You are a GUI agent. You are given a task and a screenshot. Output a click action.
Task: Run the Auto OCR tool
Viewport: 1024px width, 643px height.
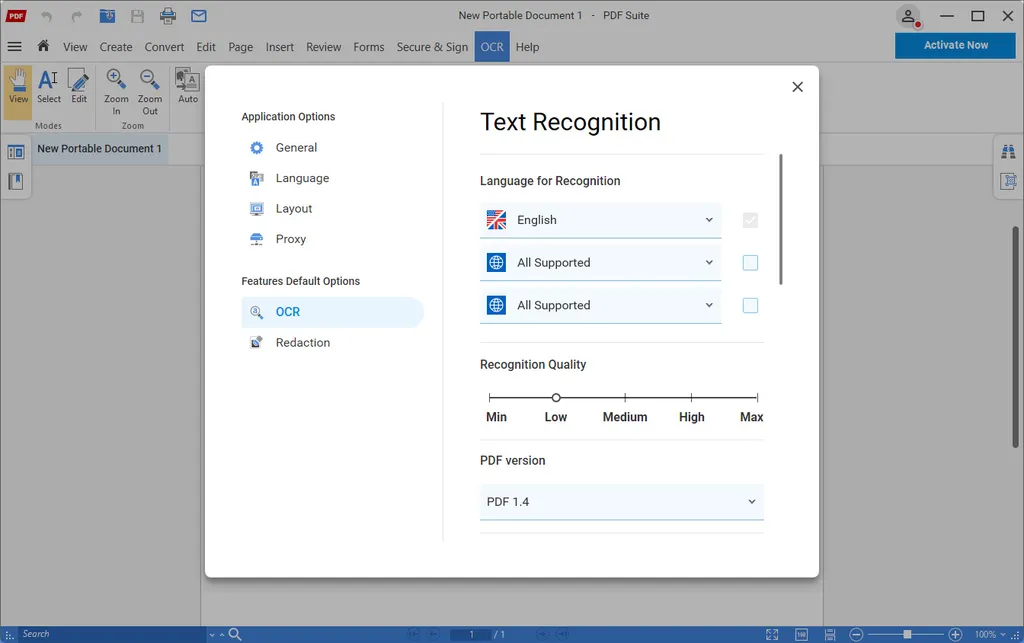pos(188,87)
